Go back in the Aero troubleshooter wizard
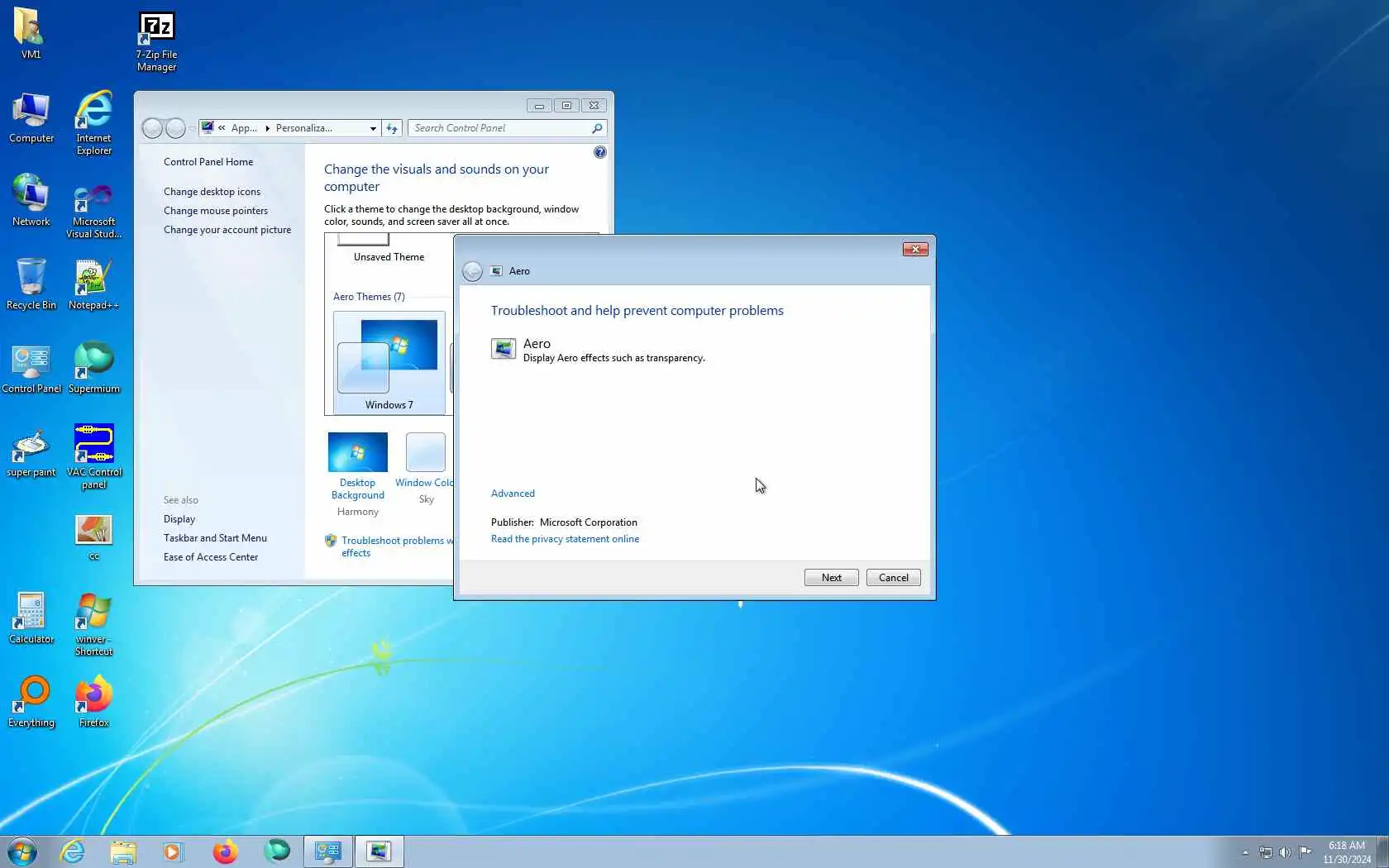Image resolution: width=1389 pixels, height=868 pixels. tap(472, 271)
